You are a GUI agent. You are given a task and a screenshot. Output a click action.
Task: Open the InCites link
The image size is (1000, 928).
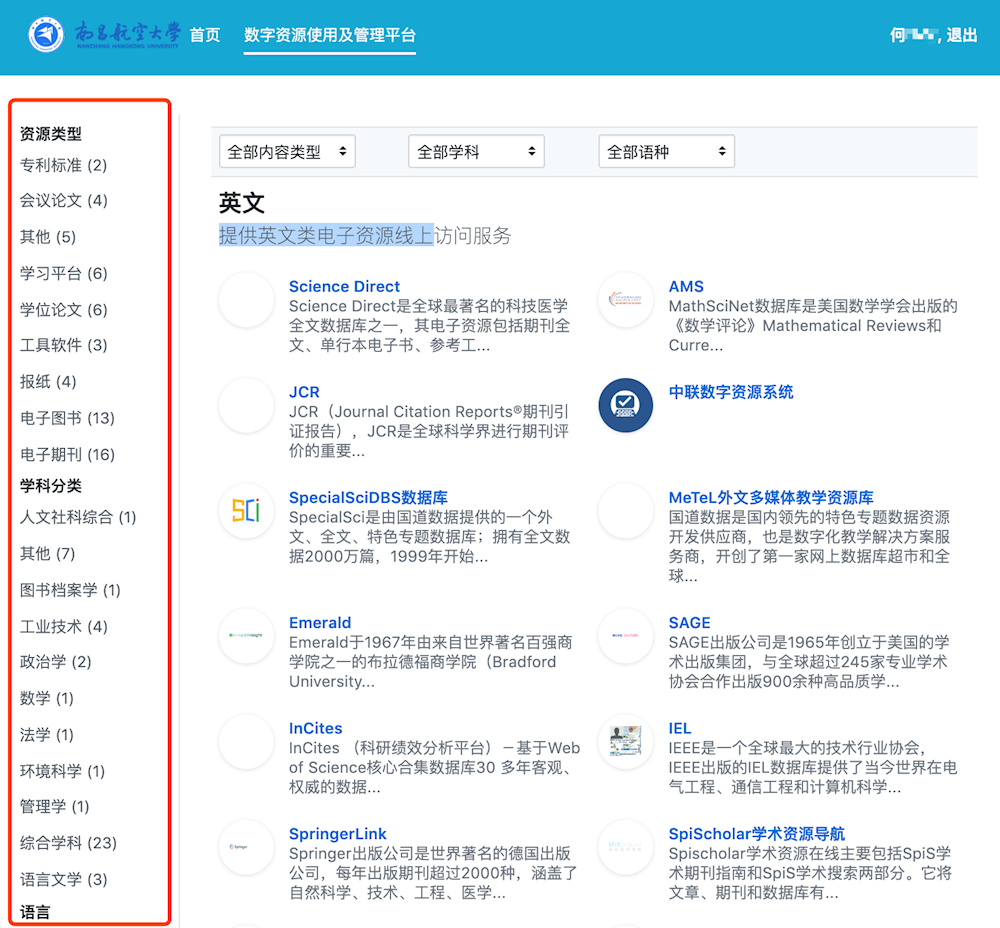316,728
